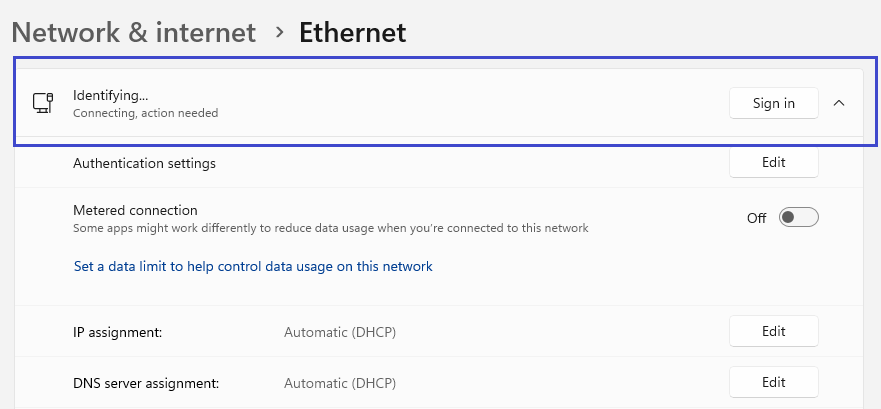
Task: Collapse the Identifying network section chevron
Action: (839, 103)
